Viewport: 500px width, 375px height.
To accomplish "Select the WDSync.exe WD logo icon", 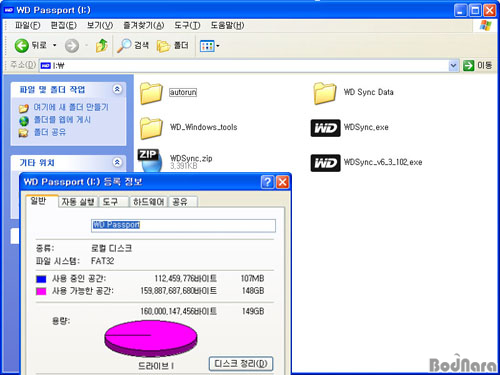I will point(325,128).
